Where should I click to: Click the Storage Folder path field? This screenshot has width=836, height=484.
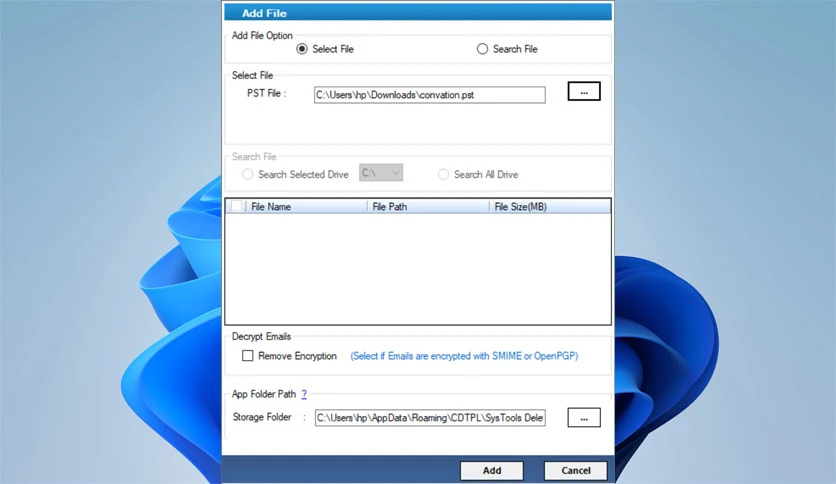click(x=430, y=418)
